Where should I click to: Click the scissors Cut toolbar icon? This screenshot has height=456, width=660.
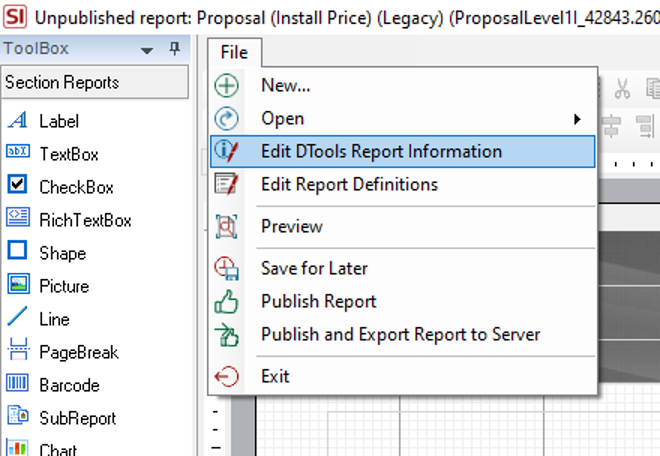(x=622, y=88)
